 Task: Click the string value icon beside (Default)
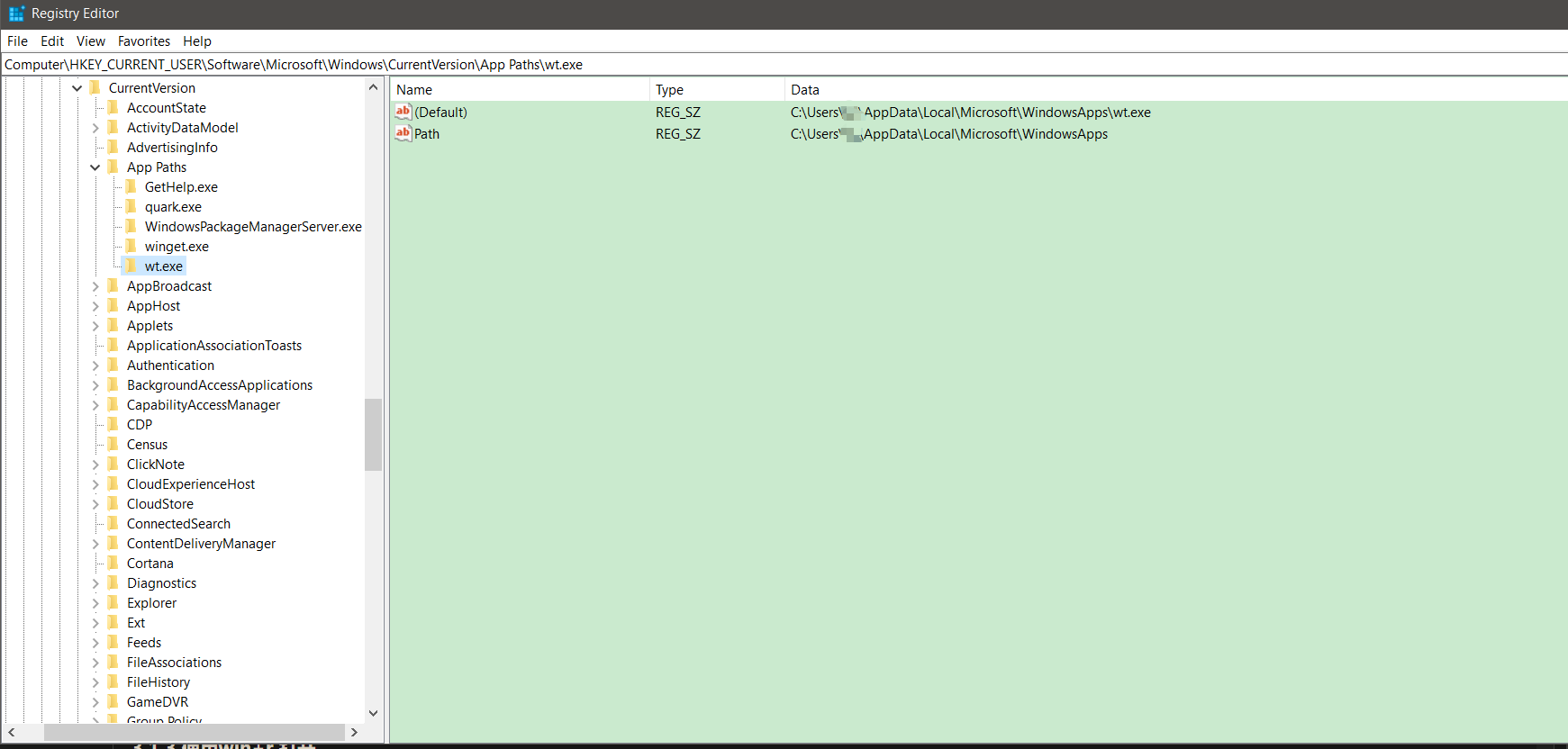(x=403, y=112)
